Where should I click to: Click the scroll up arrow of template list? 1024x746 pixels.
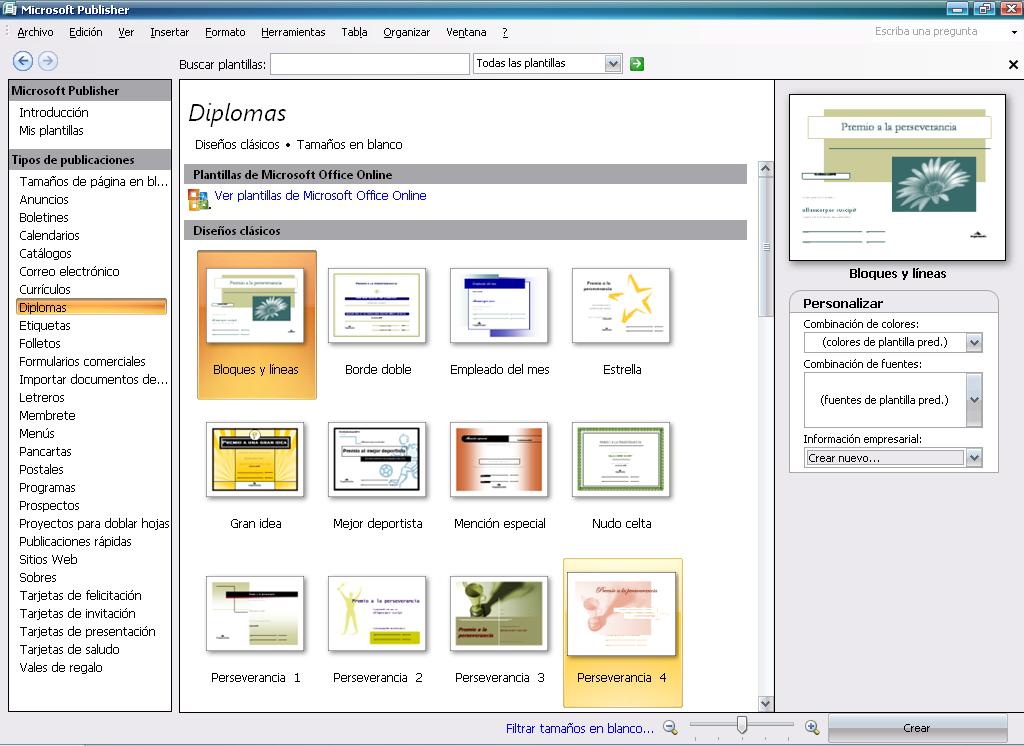(x=765, y=169)
